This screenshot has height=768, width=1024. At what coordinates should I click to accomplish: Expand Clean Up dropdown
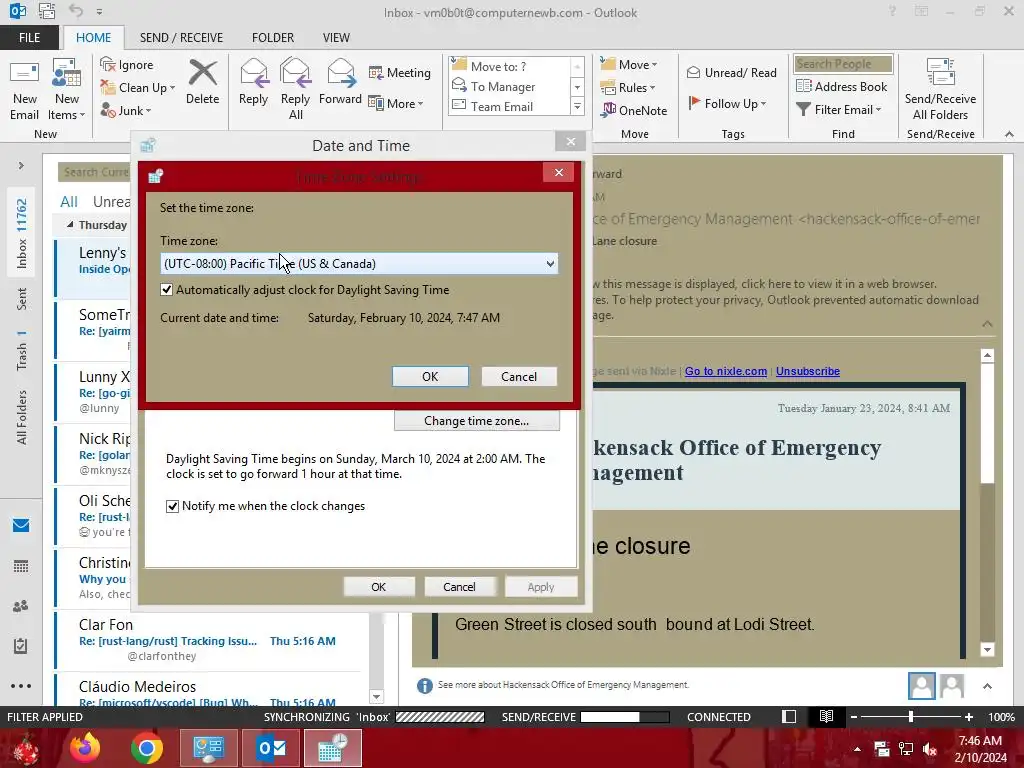pos(172,88)
